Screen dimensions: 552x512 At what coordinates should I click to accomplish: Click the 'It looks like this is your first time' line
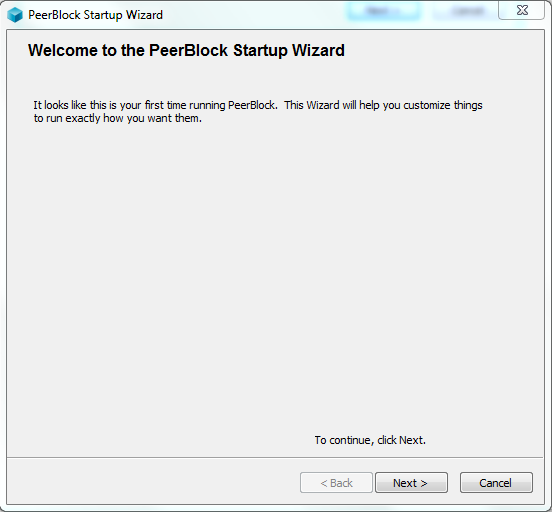(258, 105)
